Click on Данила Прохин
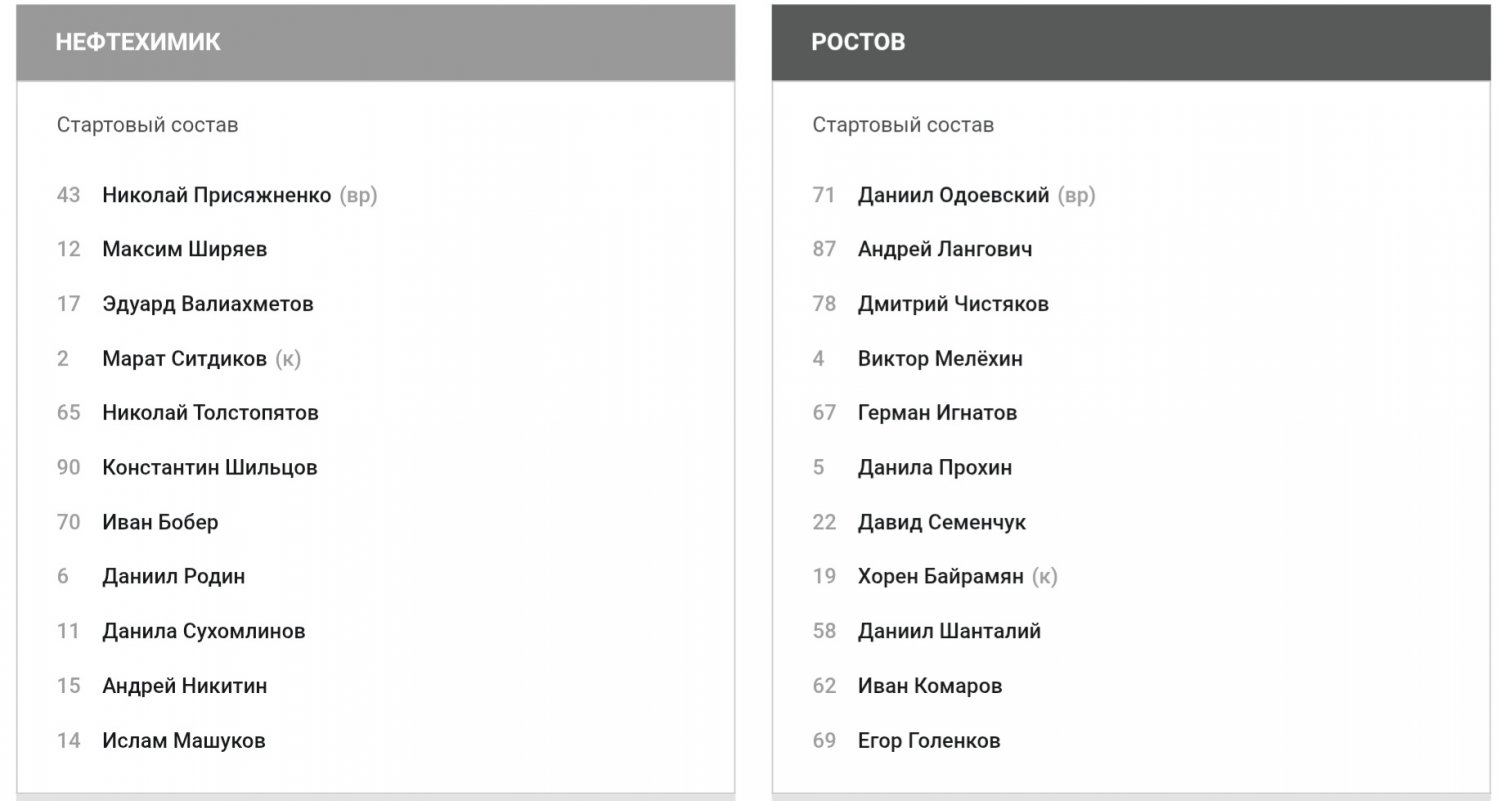 934,467
